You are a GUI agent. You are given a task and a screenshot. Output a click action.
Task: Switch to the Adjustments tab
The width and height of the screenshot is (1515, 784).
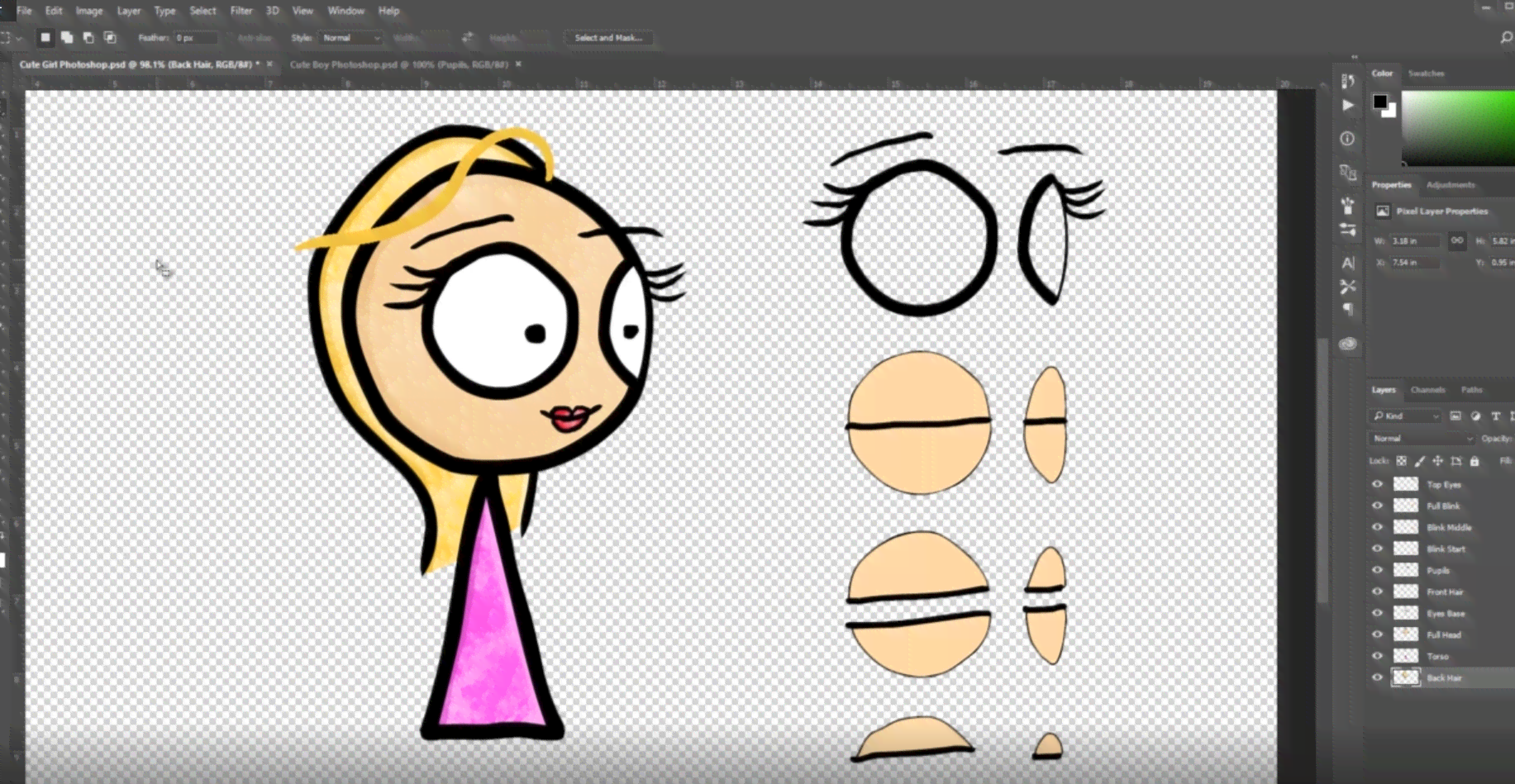[1451, 185]
